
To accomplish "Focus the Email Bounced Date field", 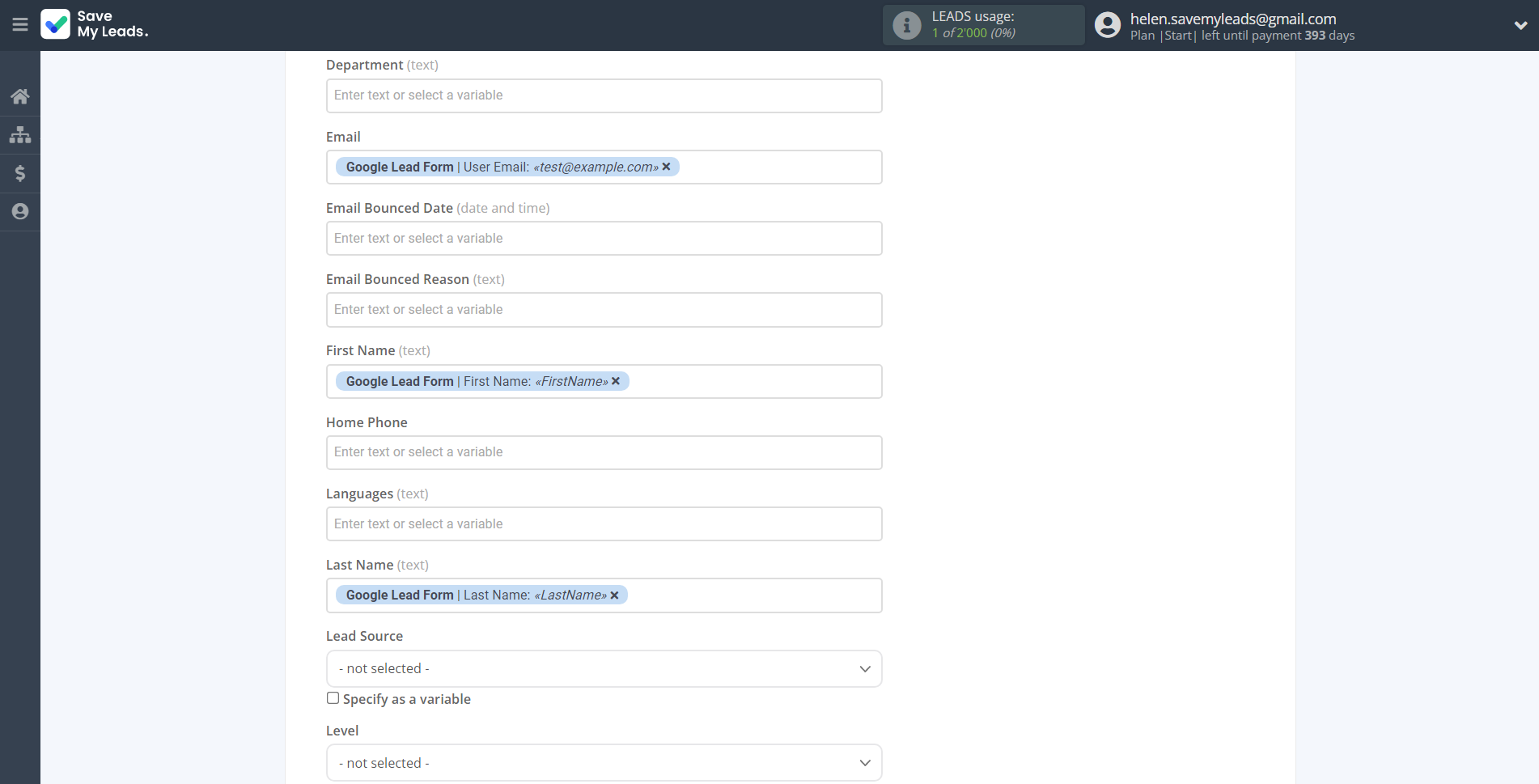I will coord(604,239).
